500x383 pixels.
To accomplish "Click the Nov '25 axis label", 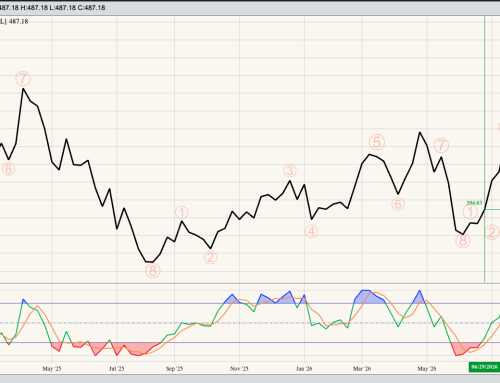I will pos(239,369).
